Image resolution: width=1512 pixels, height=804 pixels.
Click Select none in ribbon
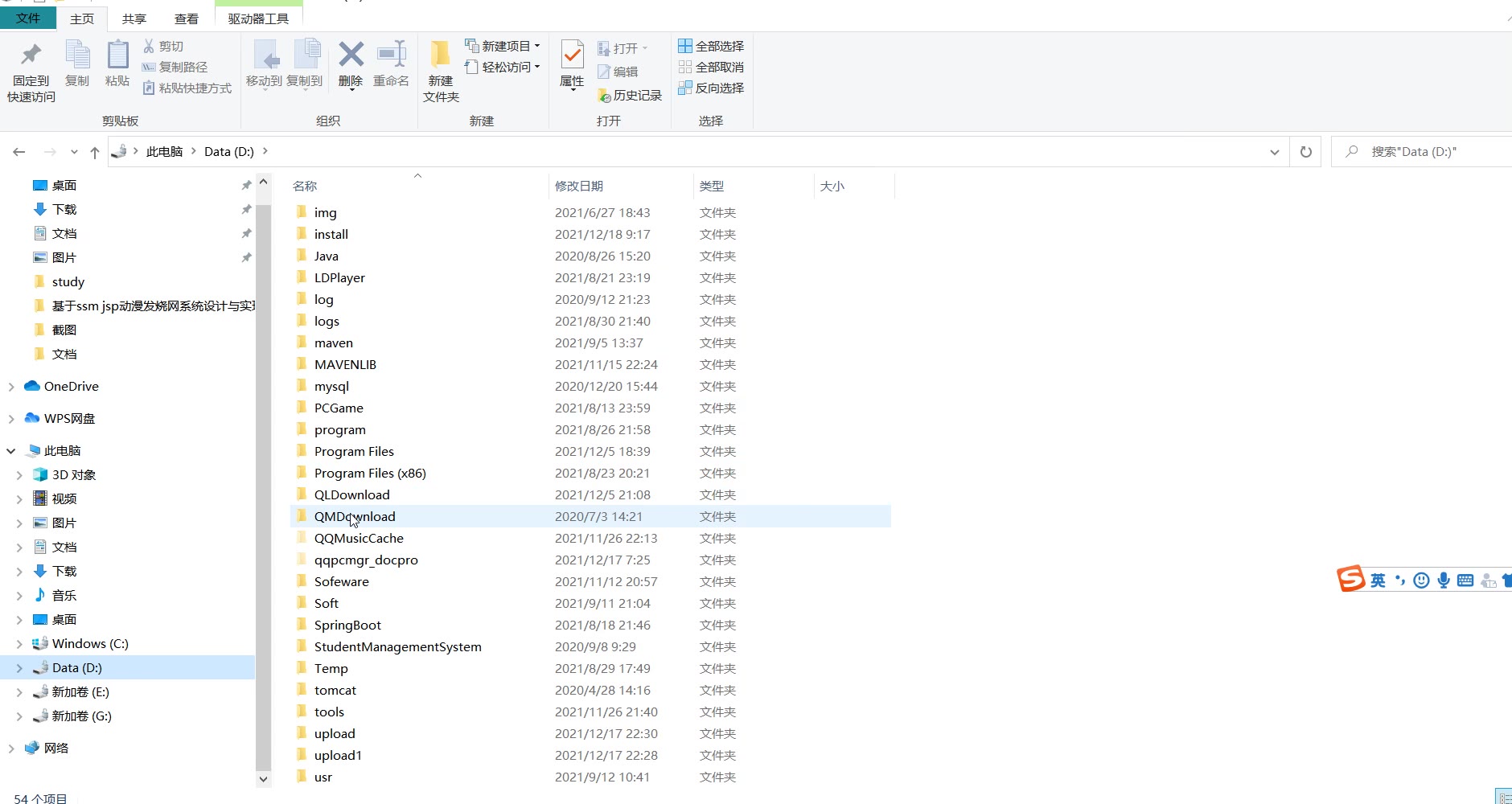pyautogui.click(x=711, y=68)
